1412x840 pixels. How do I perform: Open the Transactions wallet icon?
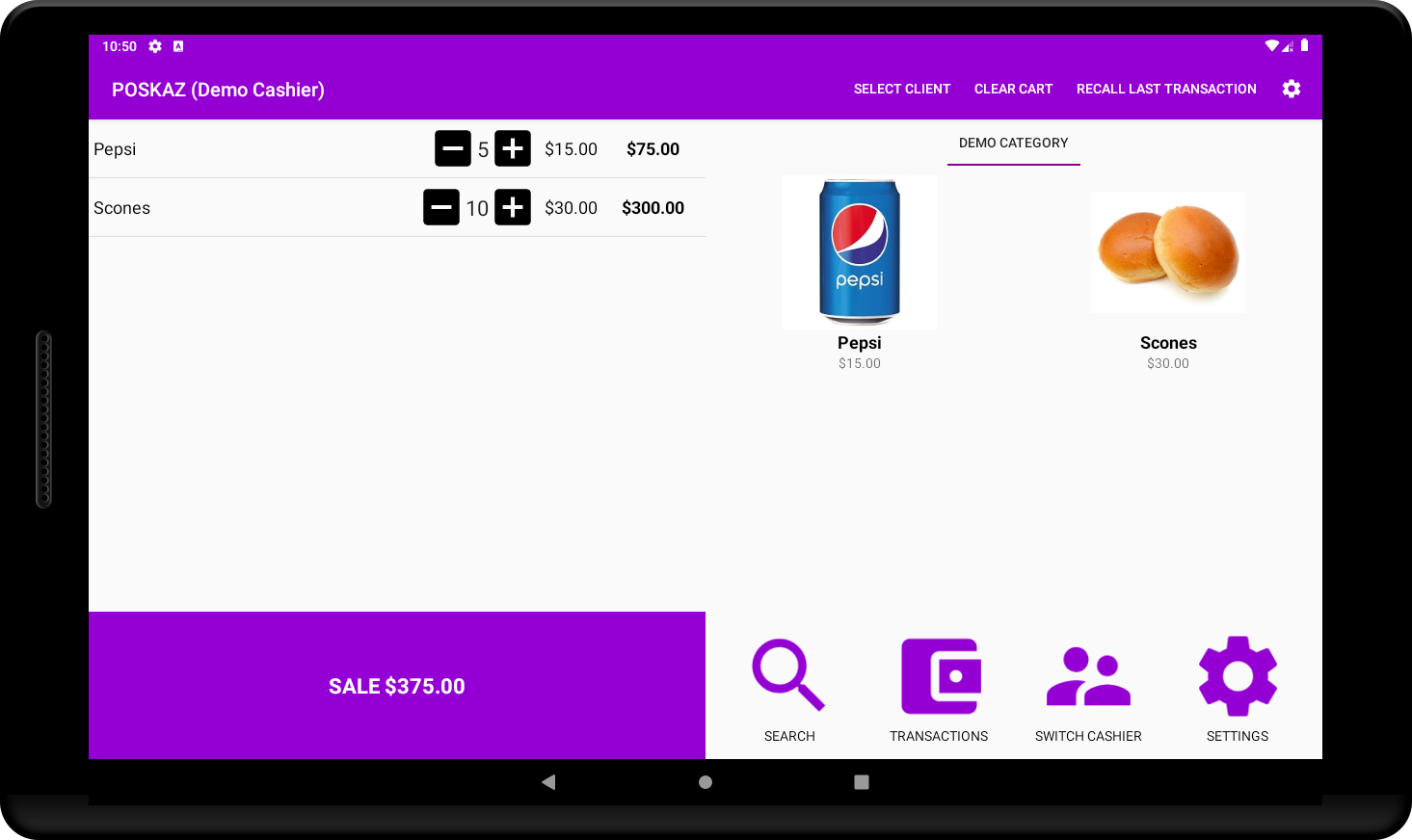coord(940,675)
